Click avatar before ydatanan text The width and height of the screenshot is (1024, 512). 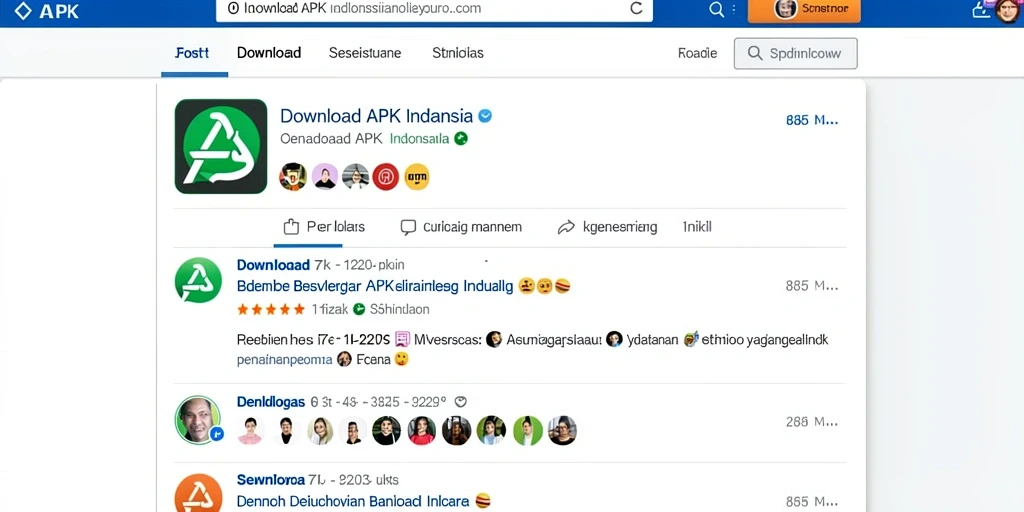(614, 339)
